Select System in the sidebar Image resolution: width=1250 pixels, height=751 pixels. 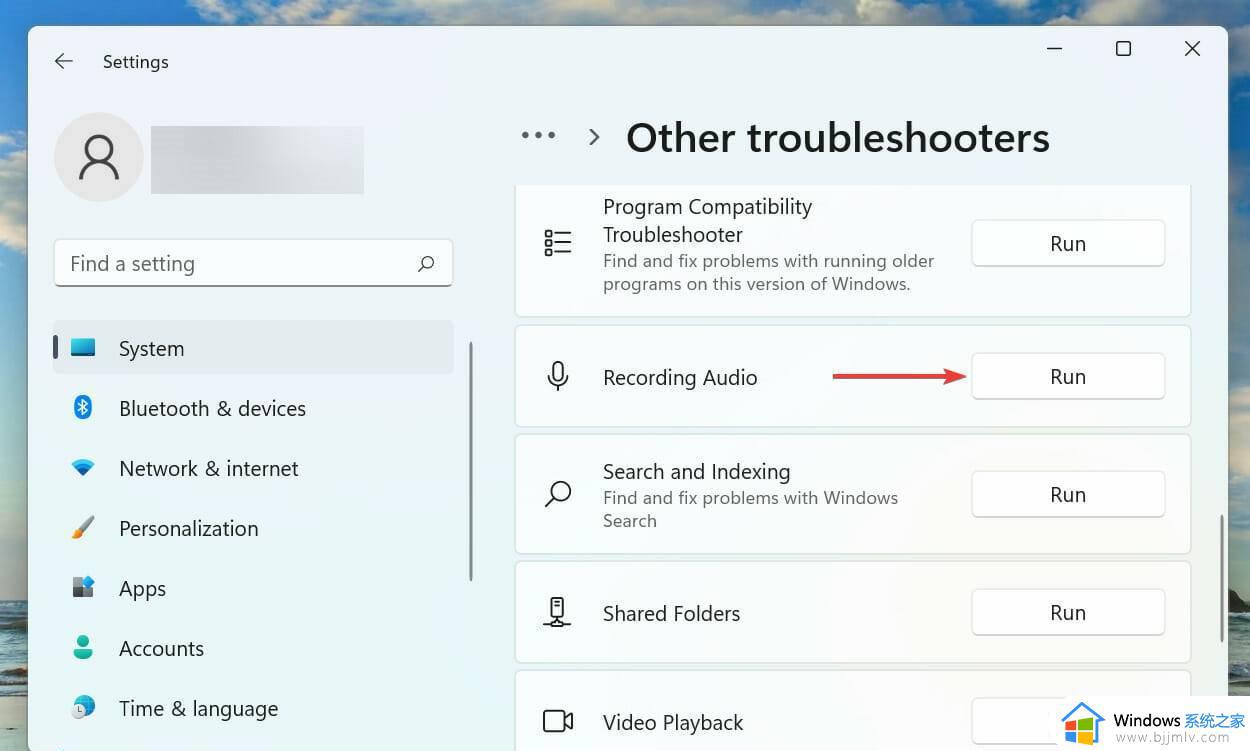click(253, 348)
